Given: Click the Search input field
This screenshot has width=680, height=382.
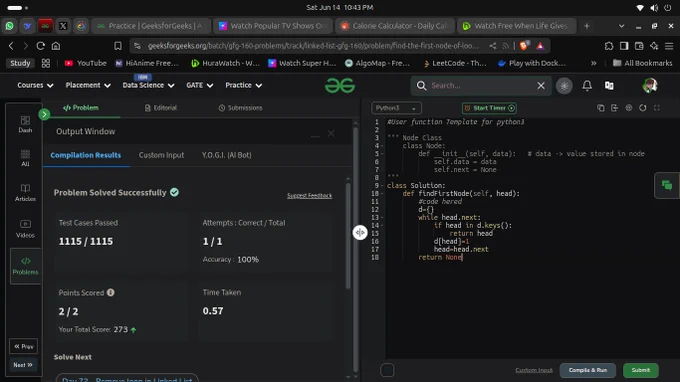Looking at the screenshot, I should point(481,85).
